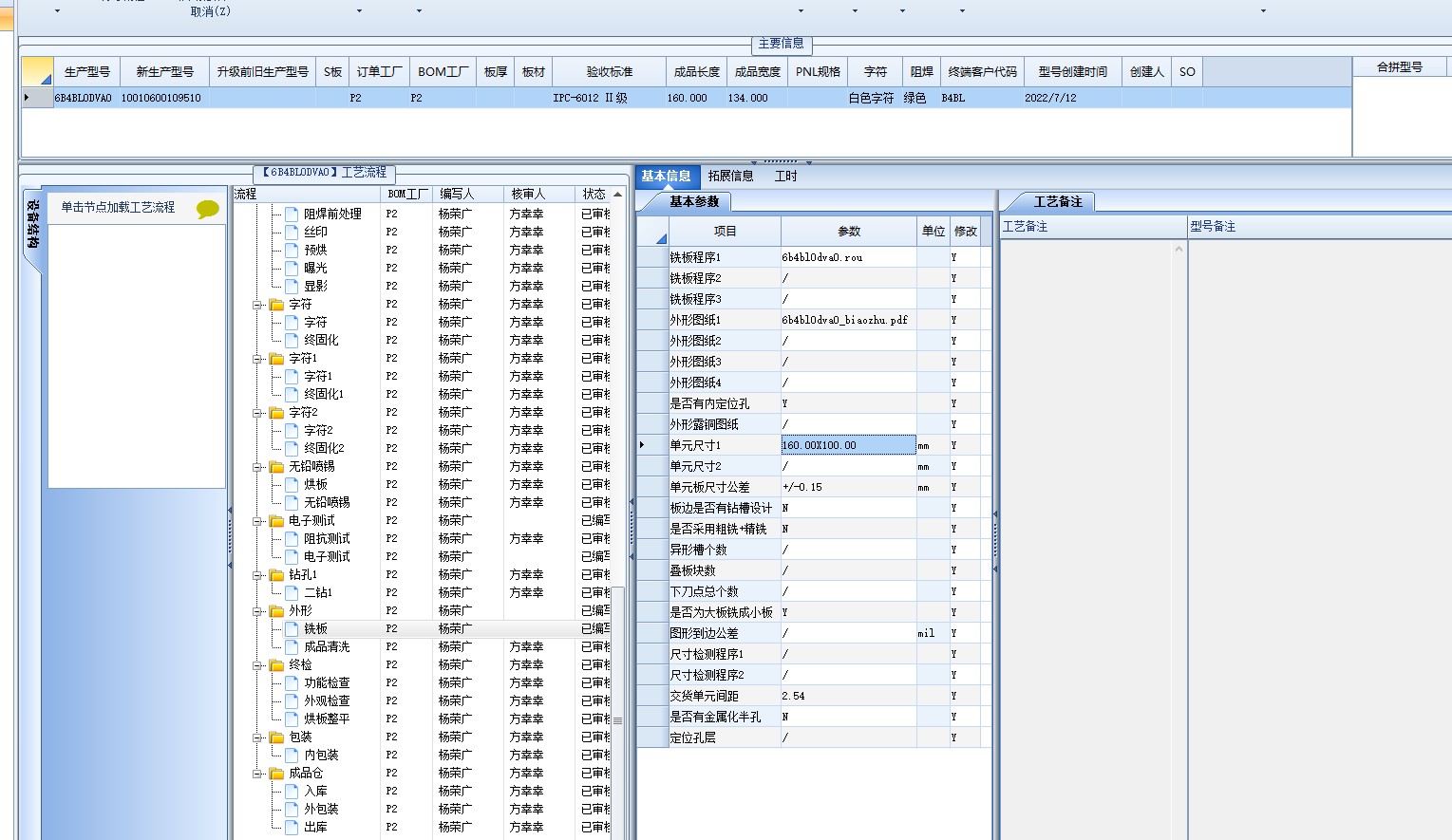Click the document icon beside 阻焊前处理
This screenshot has width=1452, height=840.
[292, 215]
